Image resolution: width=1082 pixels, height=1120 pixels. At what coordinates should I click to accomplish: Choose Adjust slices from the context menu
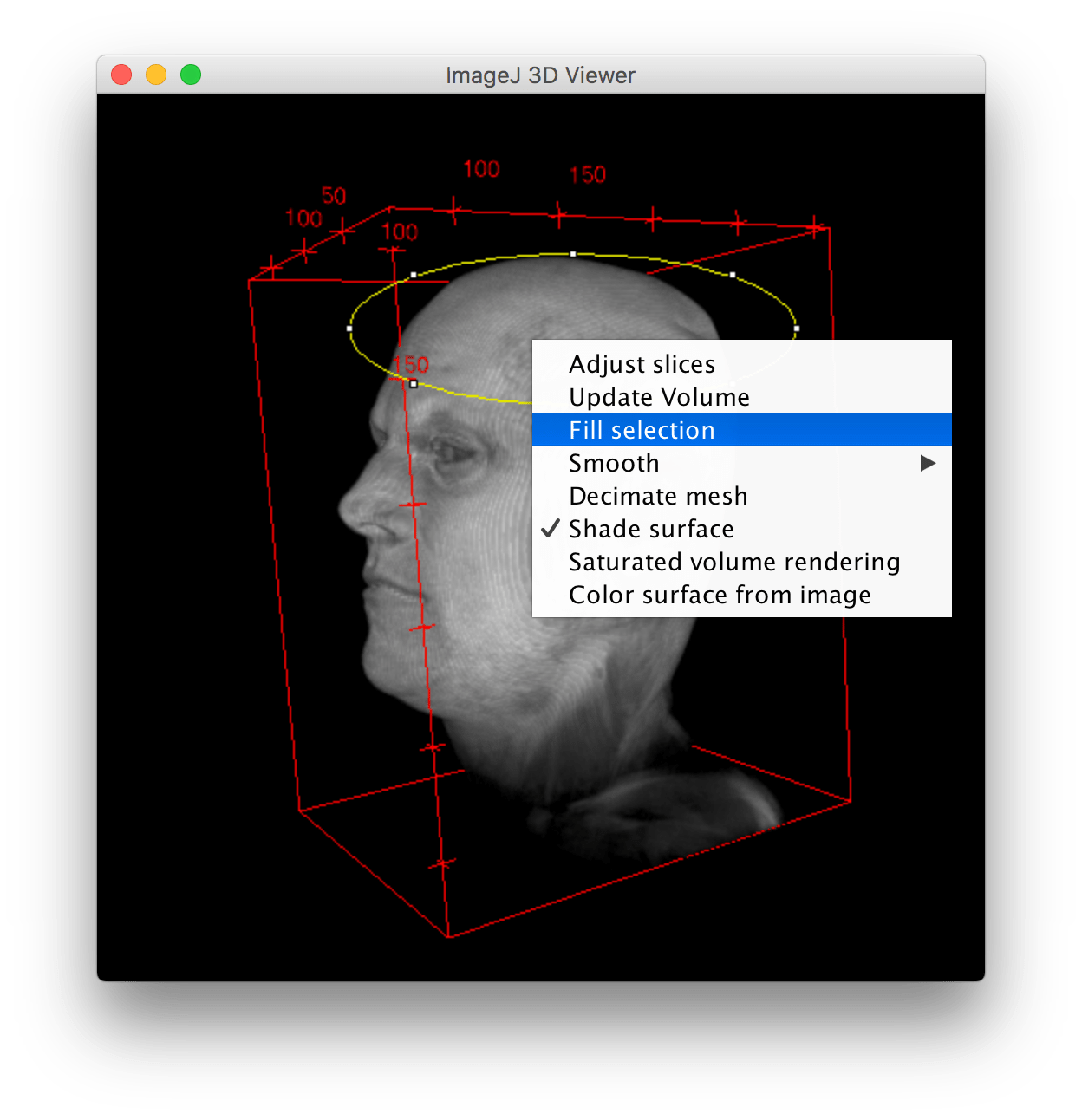[x=741, y=363]
